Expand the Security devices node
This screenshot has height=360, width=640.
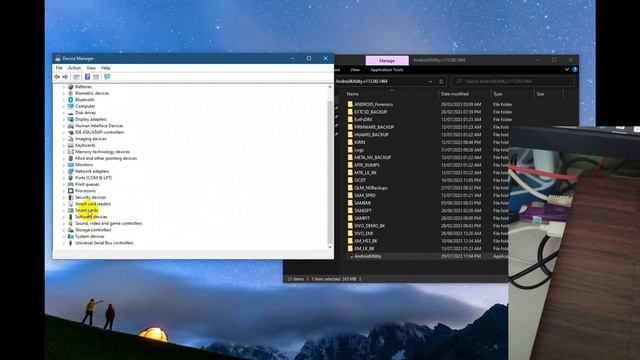[x=64, y=198]
